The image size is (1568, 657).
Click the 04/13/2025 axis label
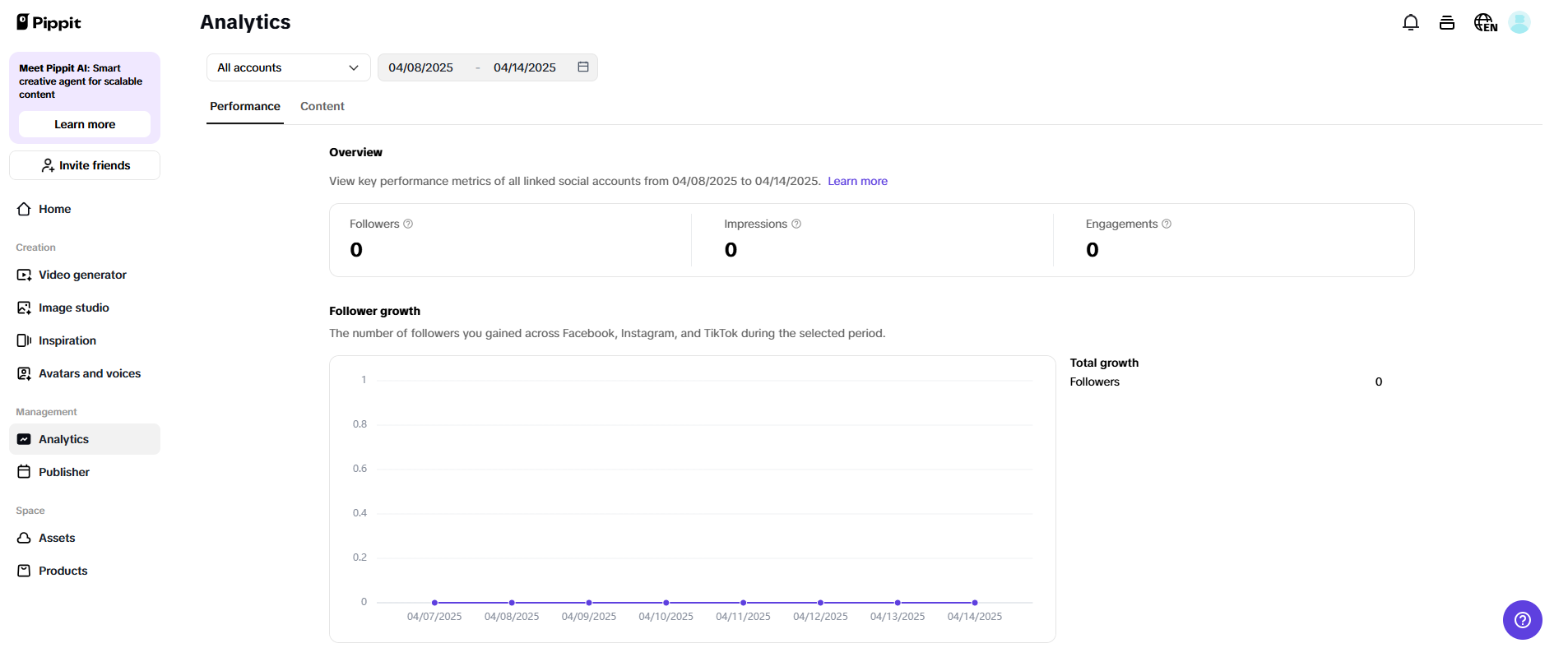(x=898, y=617)
